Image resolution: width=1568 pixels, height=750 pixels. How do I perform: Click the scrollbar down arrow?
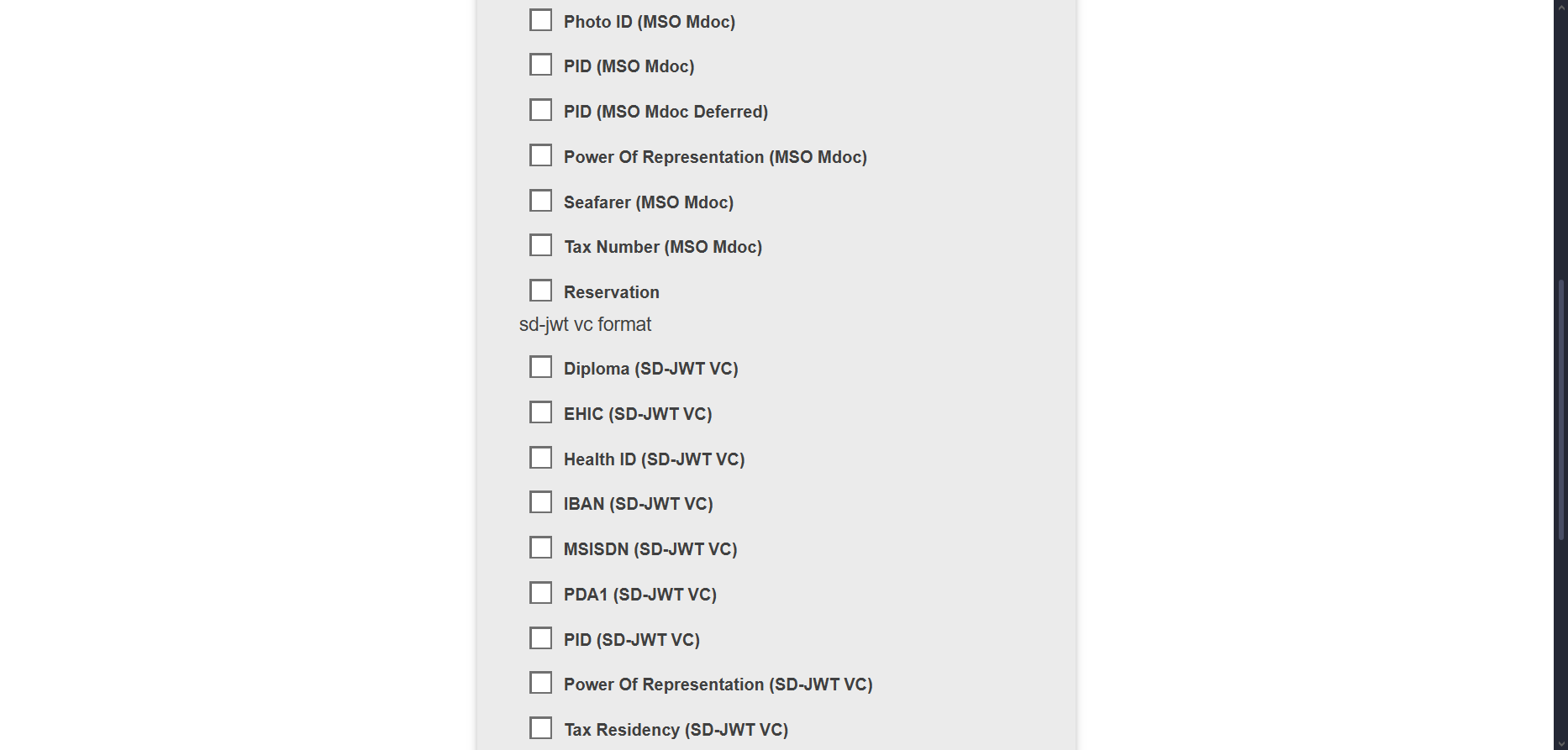[1561, 743]
